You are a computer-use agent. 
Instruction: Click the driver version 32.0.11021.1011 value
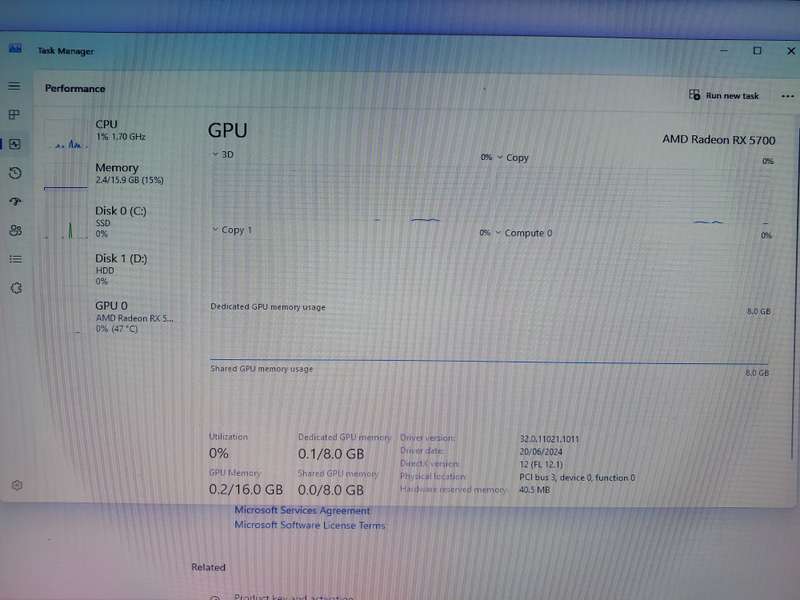coord(549,439)
